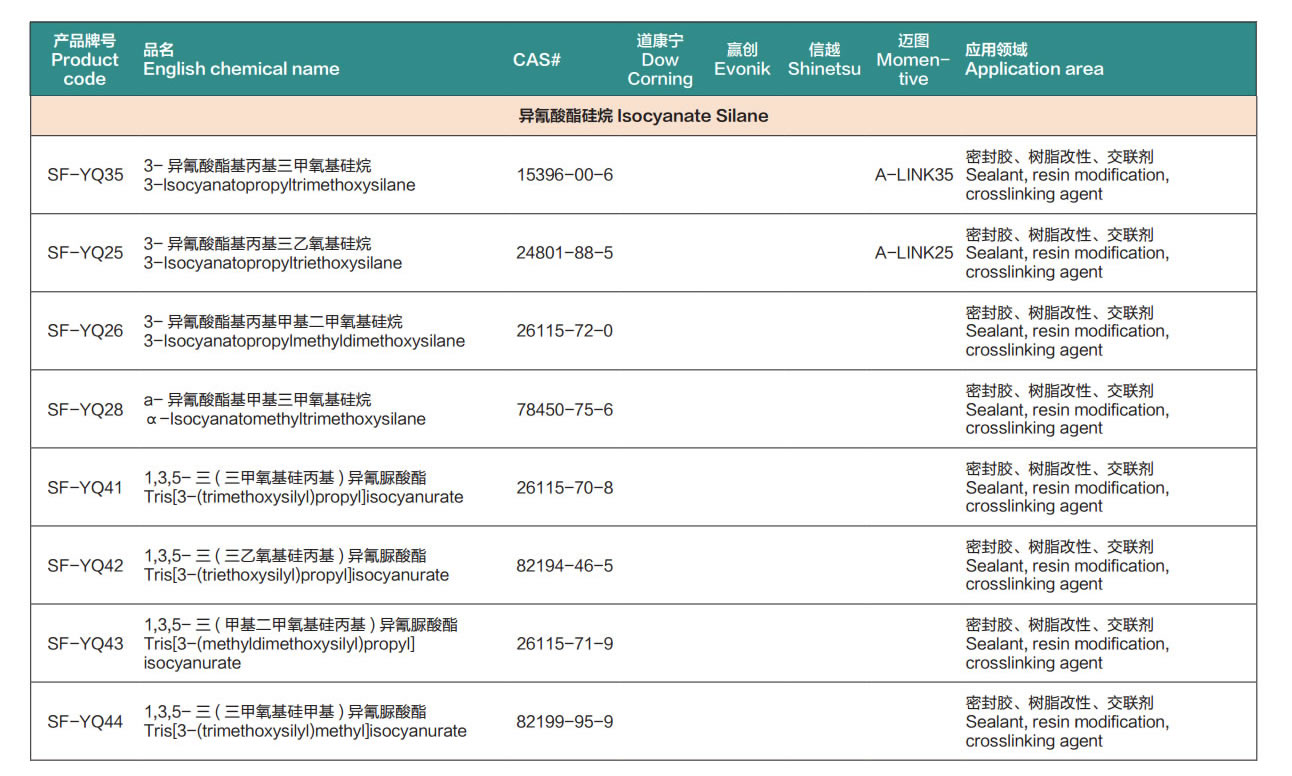Select product code SF-YQ35
Viewport: 1292px width, 776px height.
(x=86, y=175)
